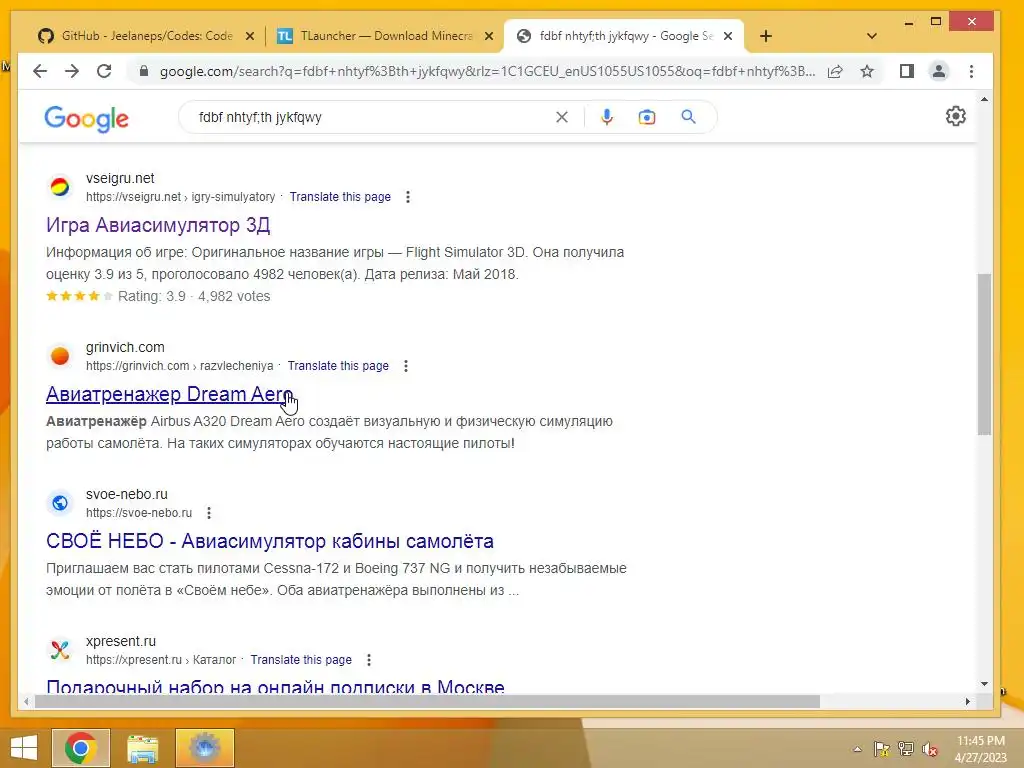
Task: Go forward to the next page
Action: click(72, 71)
